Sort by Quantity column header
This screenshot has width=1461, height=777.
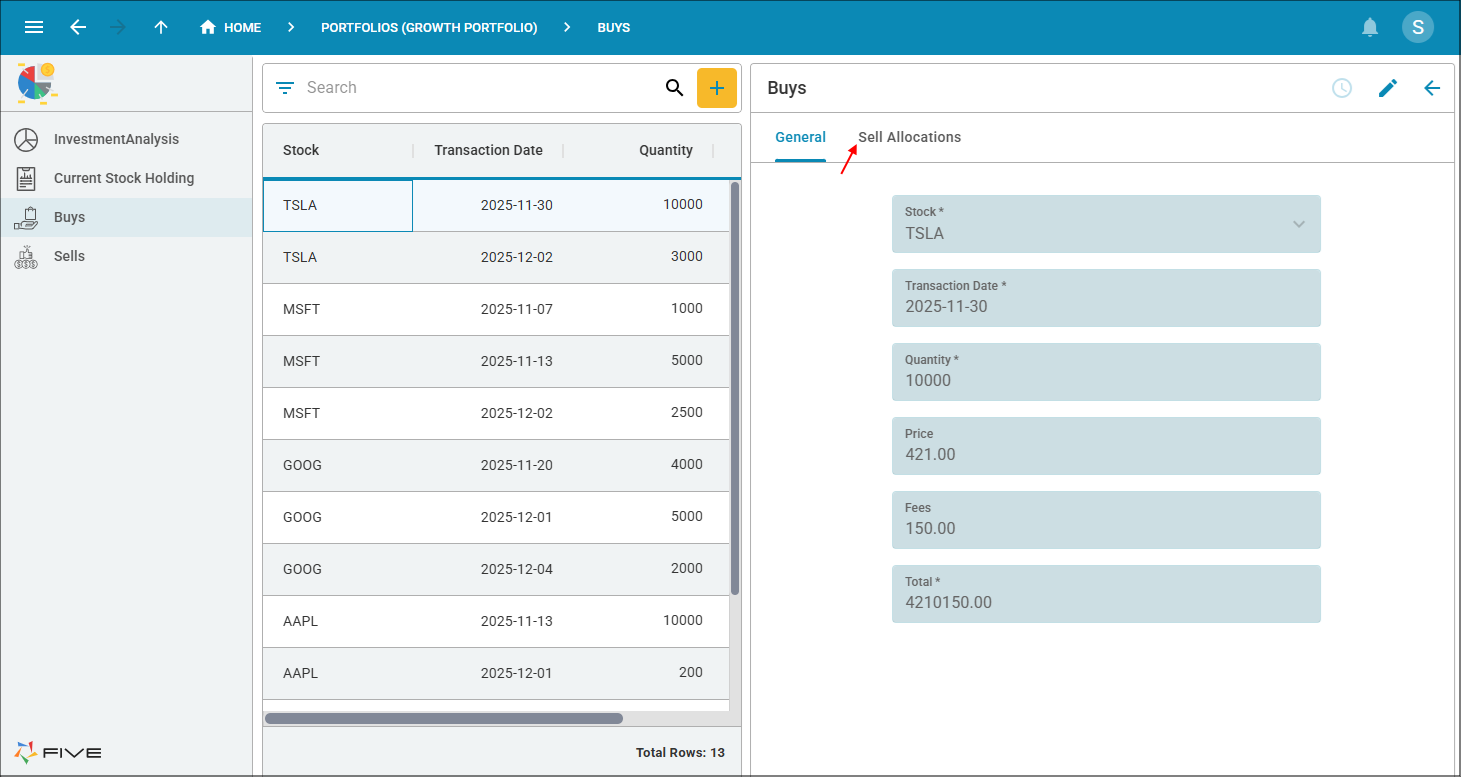point(638,150)
